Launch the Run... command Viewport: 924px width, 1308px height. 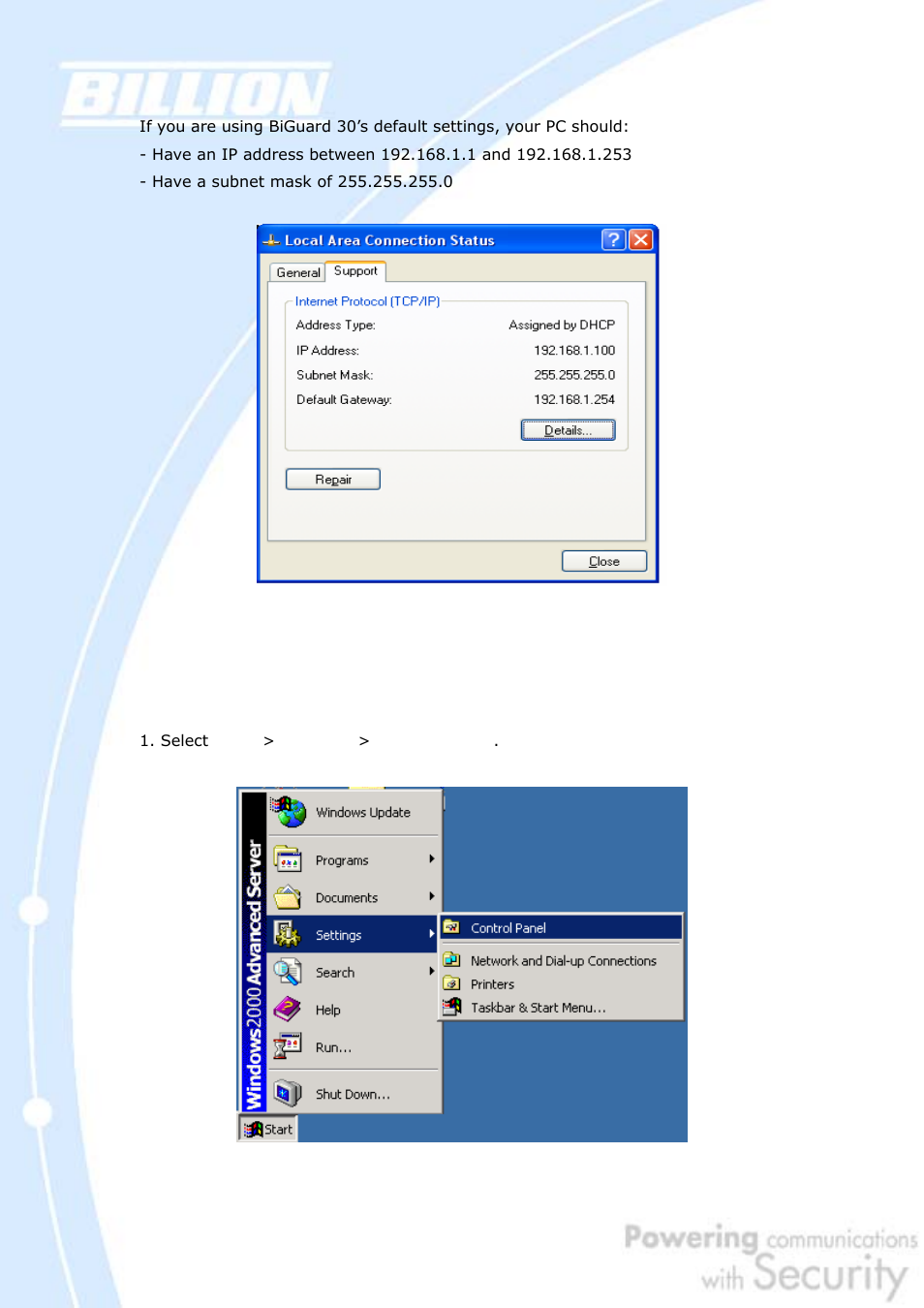point(332,1046)
